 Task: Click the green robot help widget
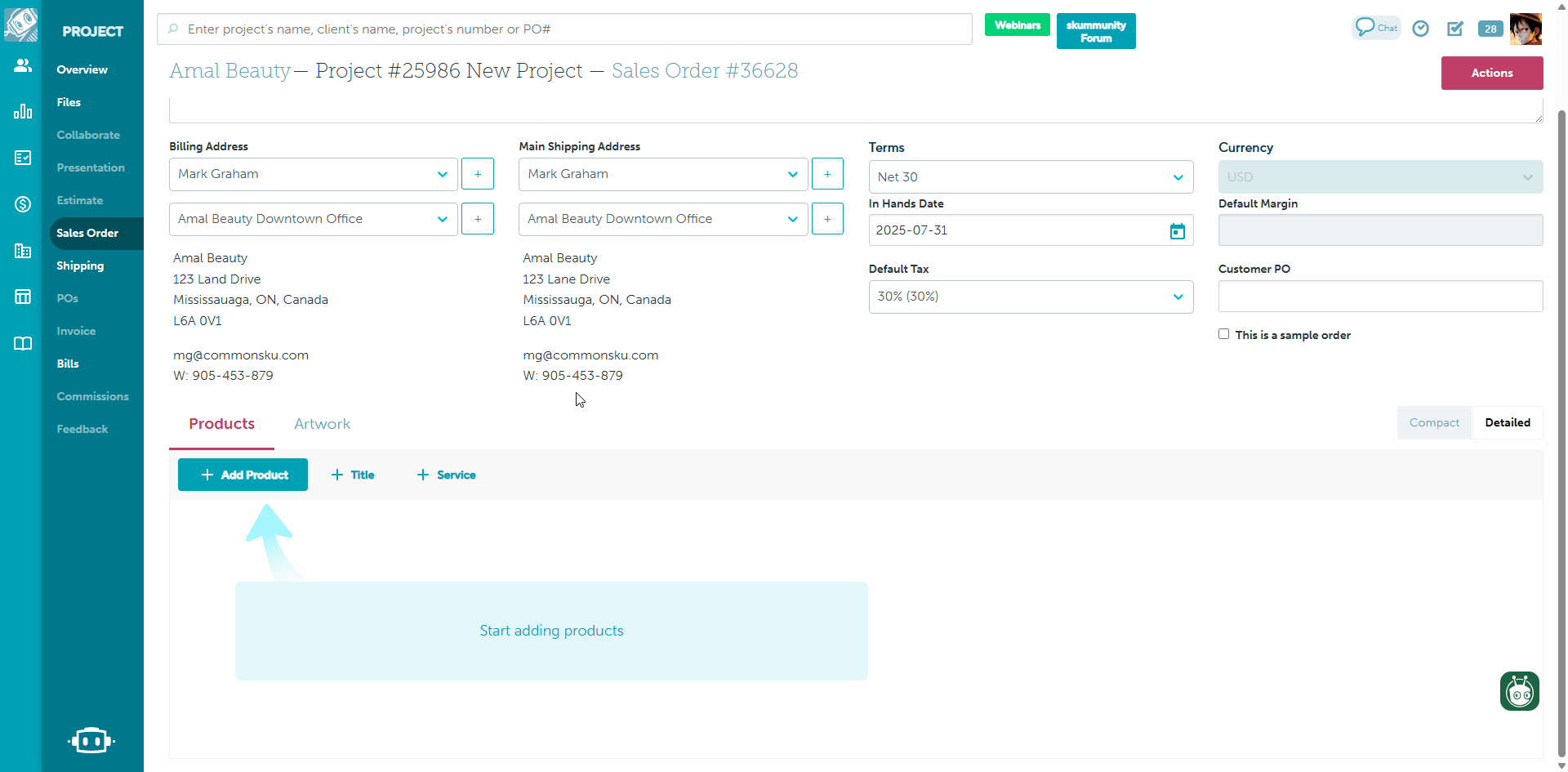point(1519,691)
